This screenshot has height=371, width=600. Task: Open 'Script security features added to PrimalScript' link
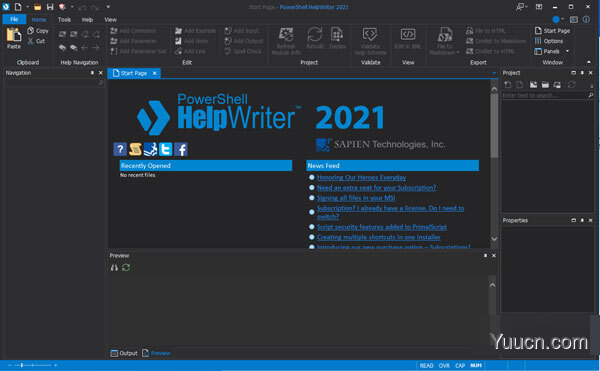382,227
